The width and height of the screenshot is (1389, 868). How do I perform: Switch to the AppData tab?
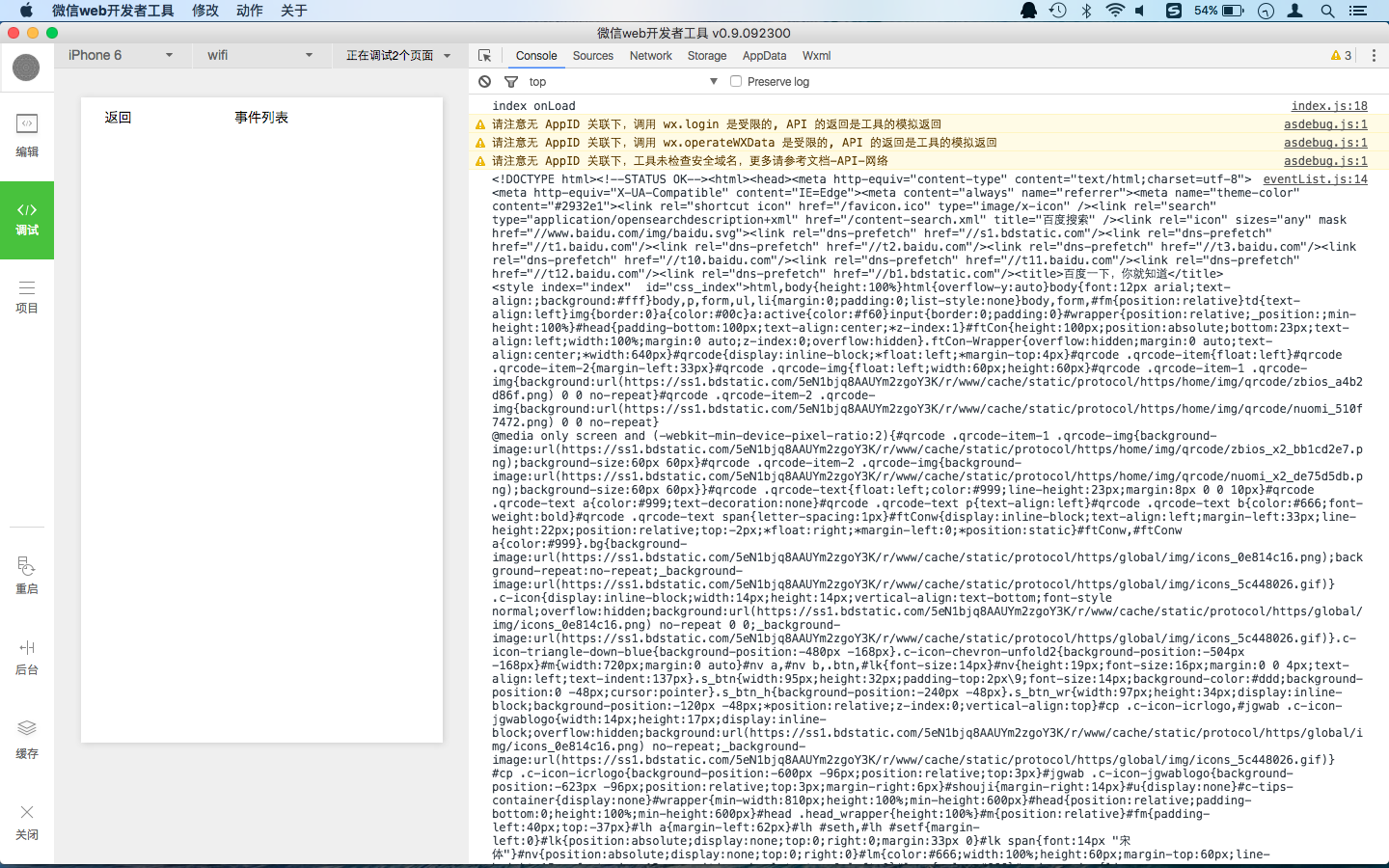click(765, 56)
